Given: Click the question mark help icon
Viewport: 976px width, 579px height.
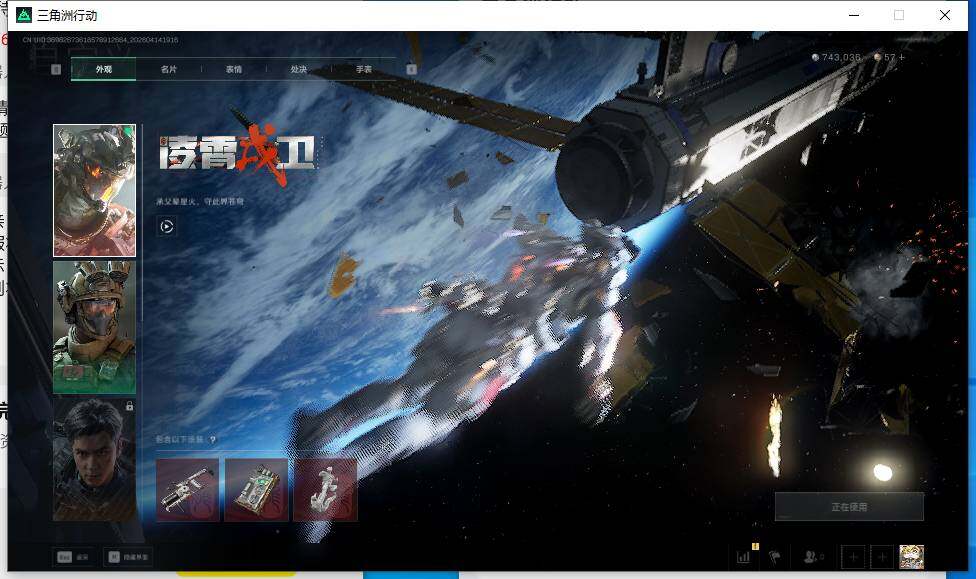Looking at the screenshot, I should tap(213, 440).
